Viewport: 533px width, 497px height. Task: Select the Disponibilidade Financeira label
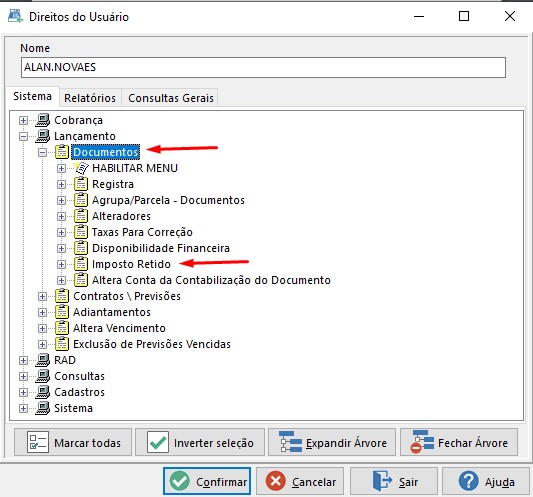[x=161, y=248]
